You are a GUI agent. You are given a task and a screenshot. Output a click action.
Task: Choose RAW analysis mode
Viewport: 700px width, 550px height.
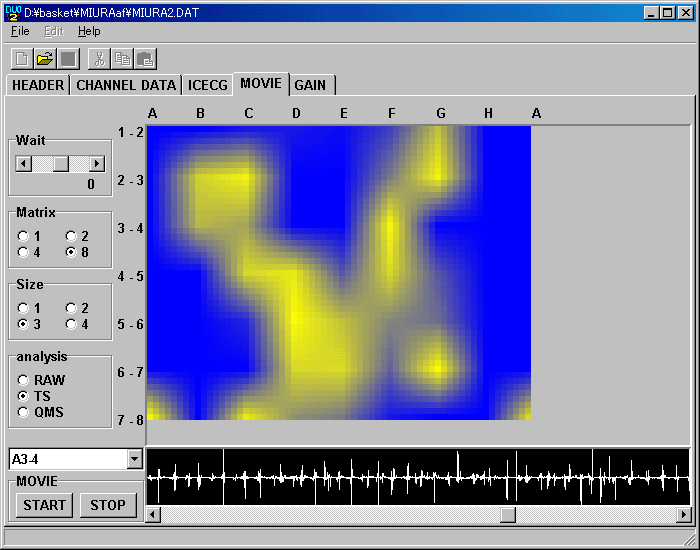click(23, 380)
